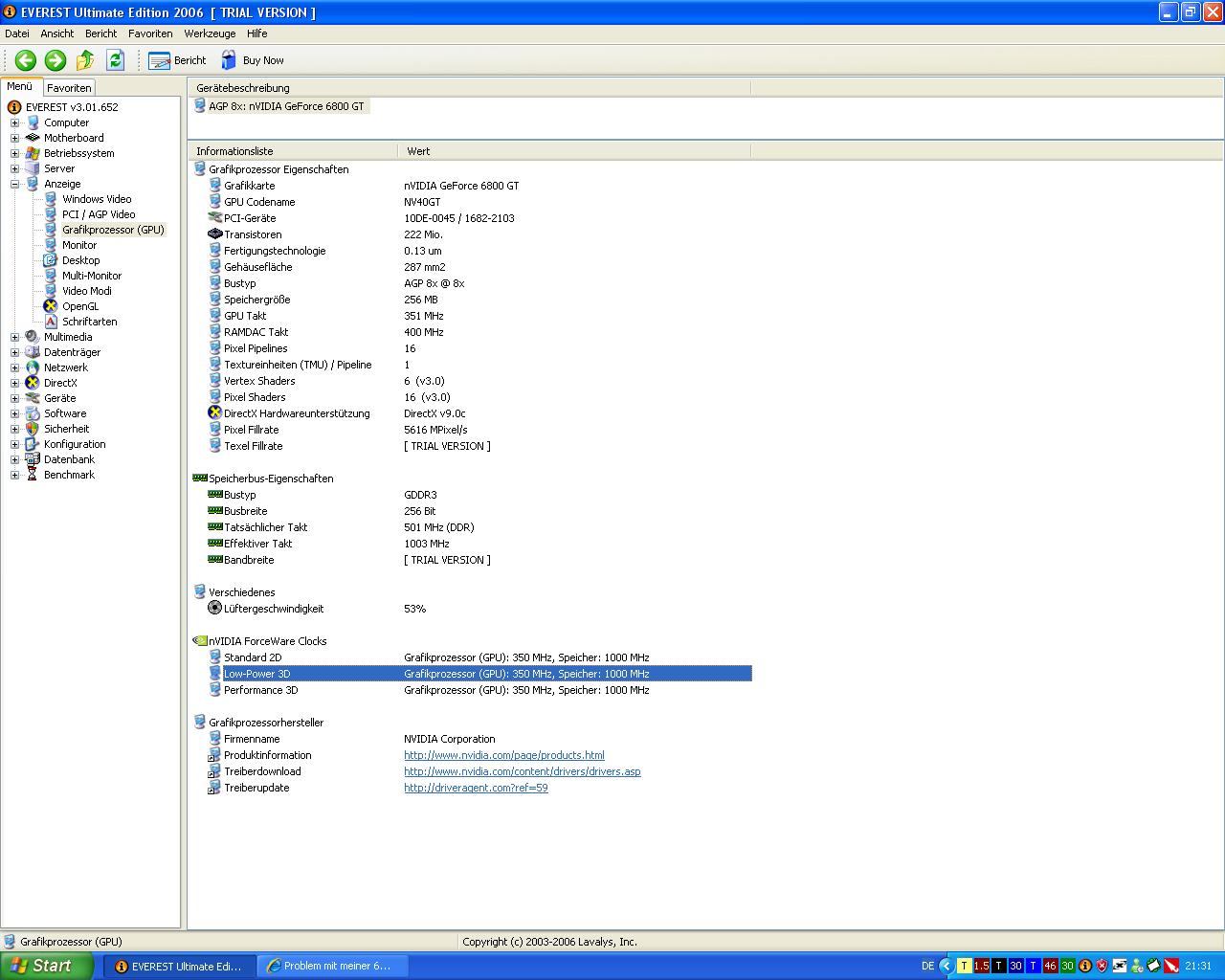Screen dimensions: 1225x980
Task: Open the Hilfe menu
Action: [x=256, y=33]
